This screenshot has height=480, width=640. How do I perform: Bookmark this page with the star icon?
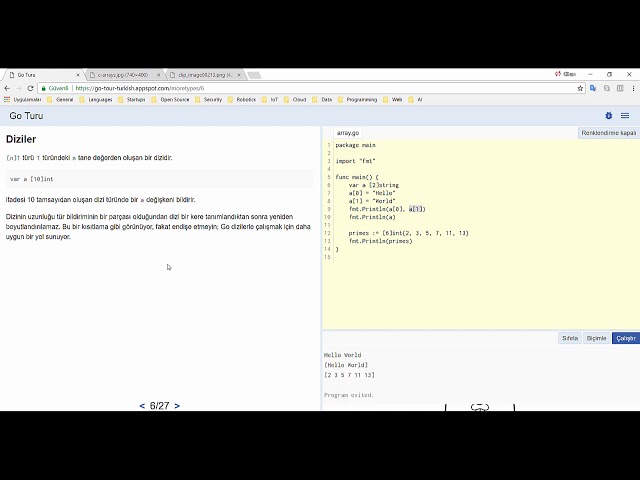tap(580, 88)
